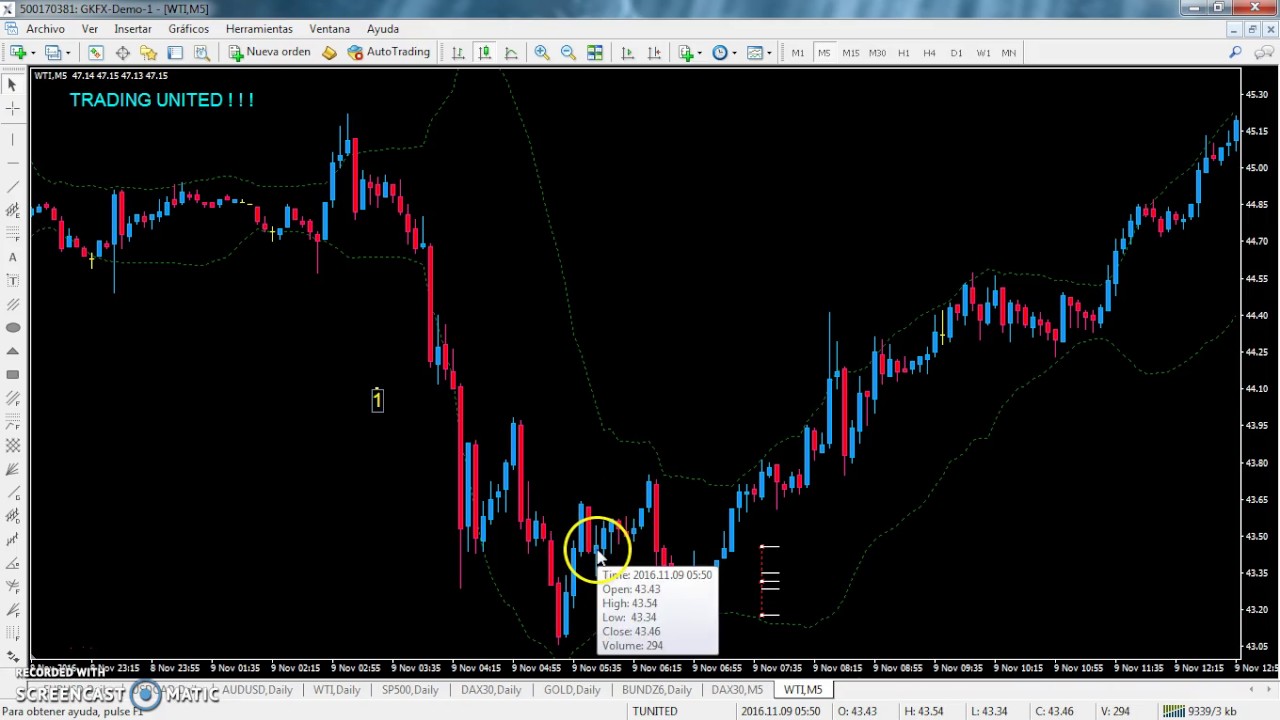
Task: Switch the chart to candlesticks mode
Action: coord(484,53)
